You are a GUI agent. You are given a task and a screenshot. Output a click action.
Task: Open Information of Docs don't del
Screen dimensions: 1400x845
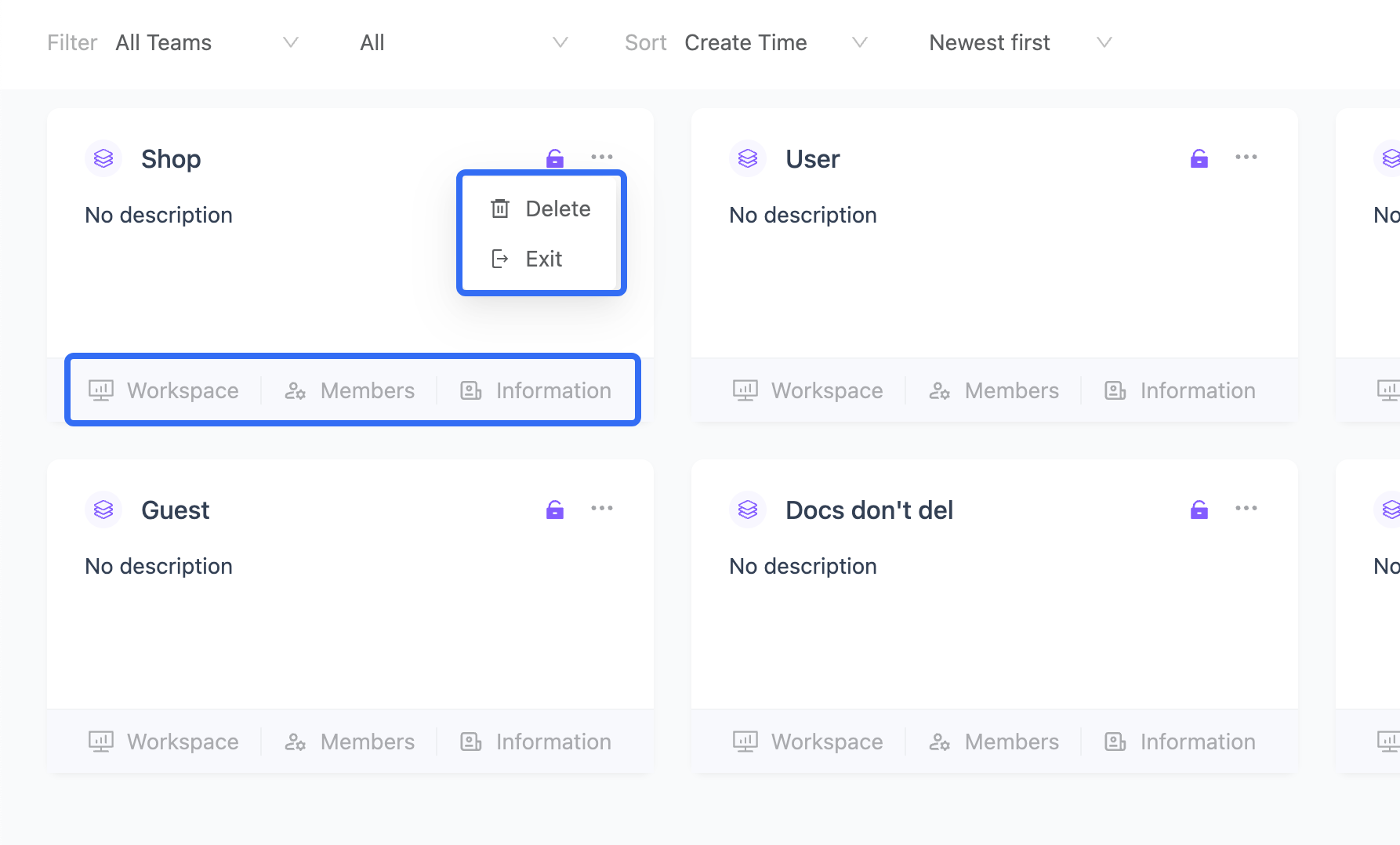point(1180,742)
